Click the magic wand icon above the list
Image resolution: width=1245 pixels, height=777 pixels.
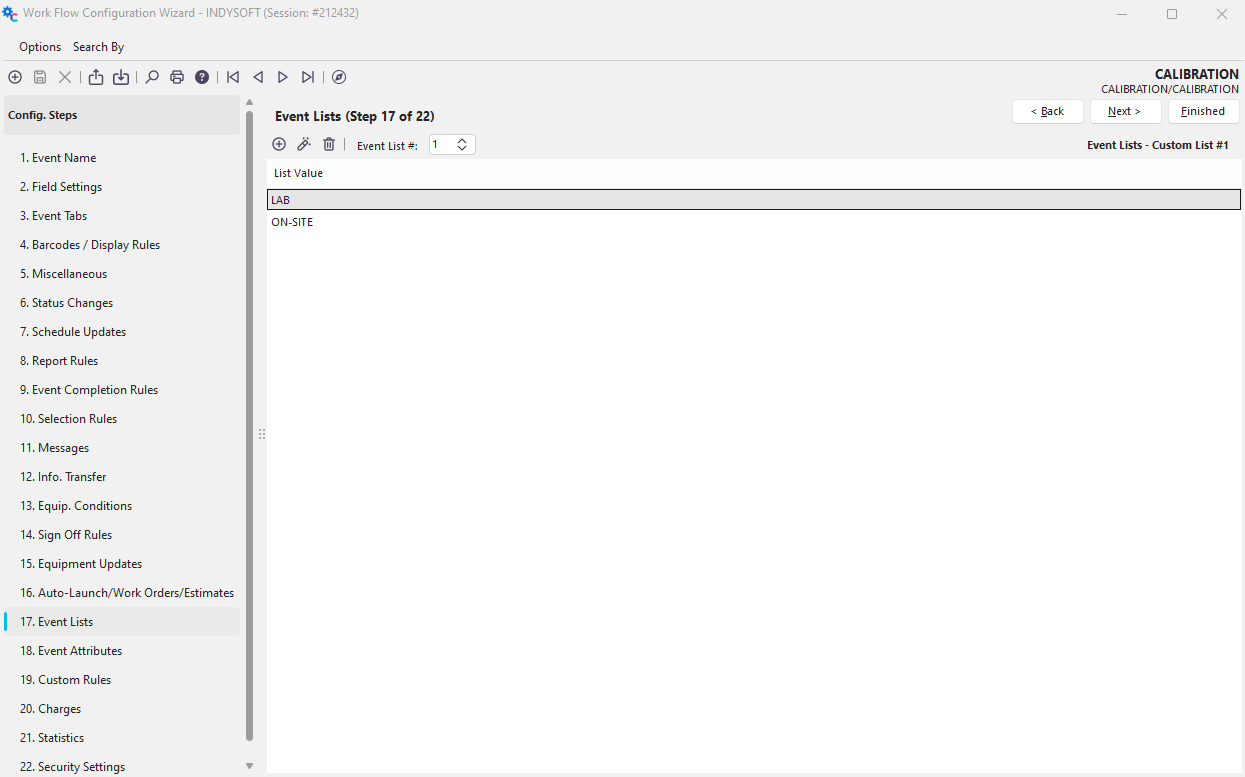click(304, 144)
